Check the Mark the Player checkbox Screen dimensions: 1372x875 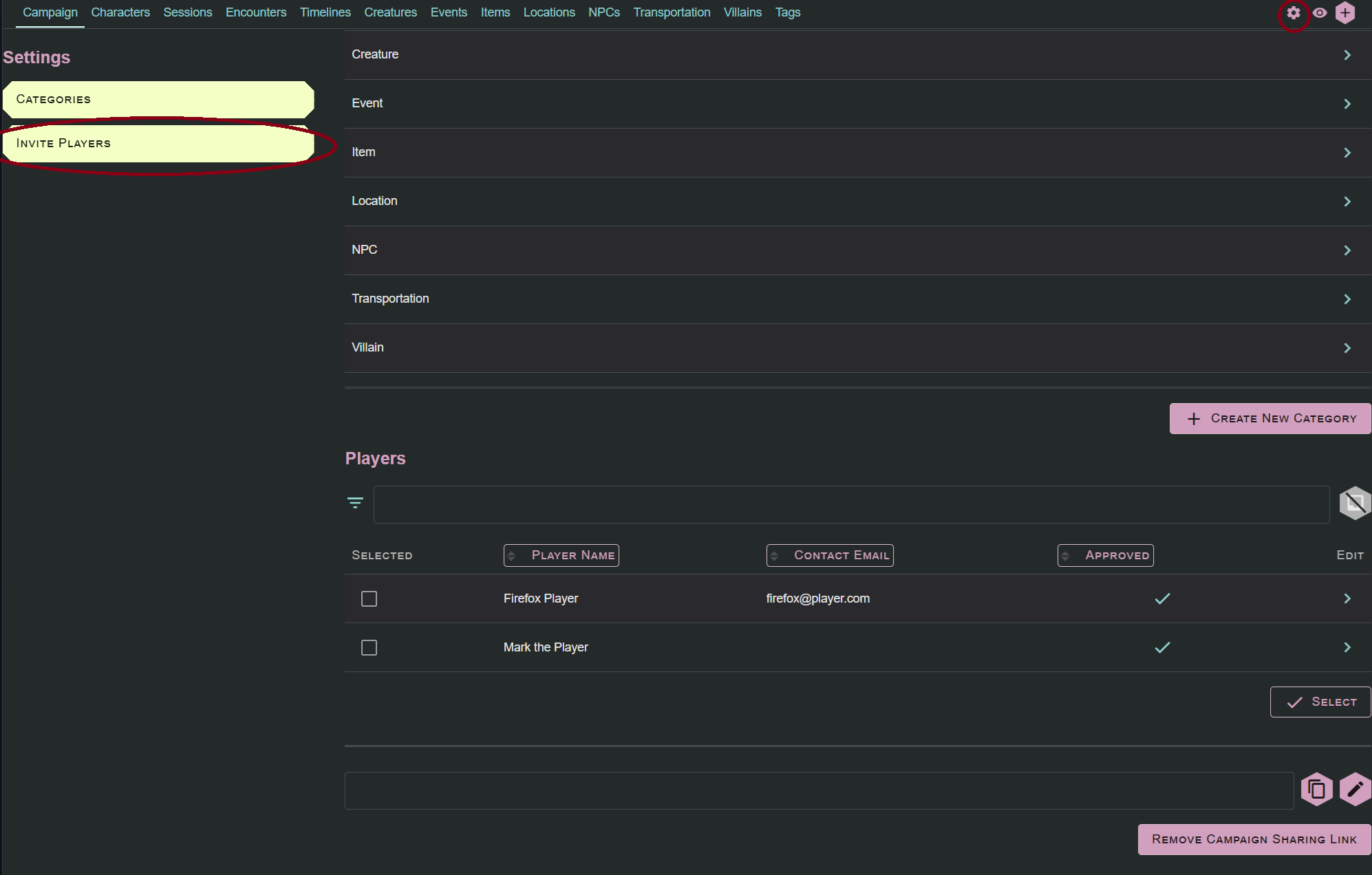coord(369,647)
